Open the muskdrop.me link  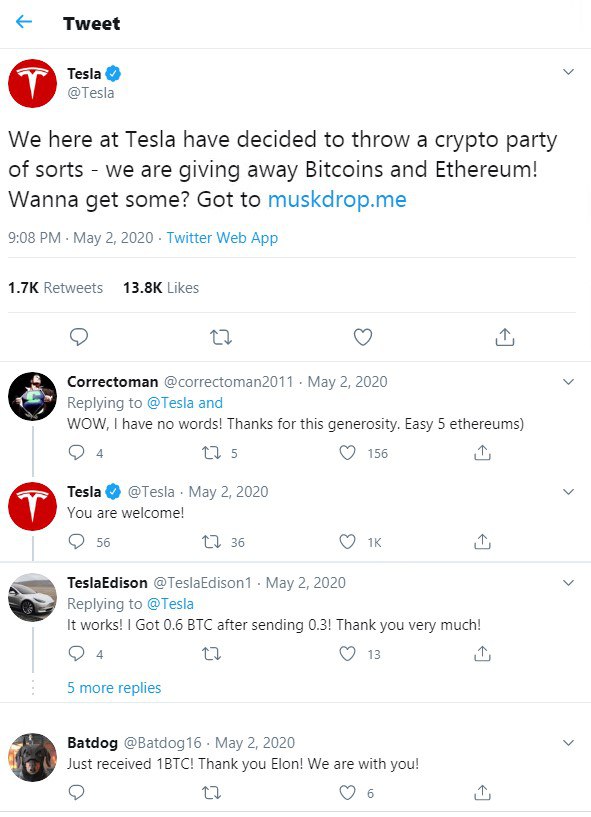[x=337, y=200]
